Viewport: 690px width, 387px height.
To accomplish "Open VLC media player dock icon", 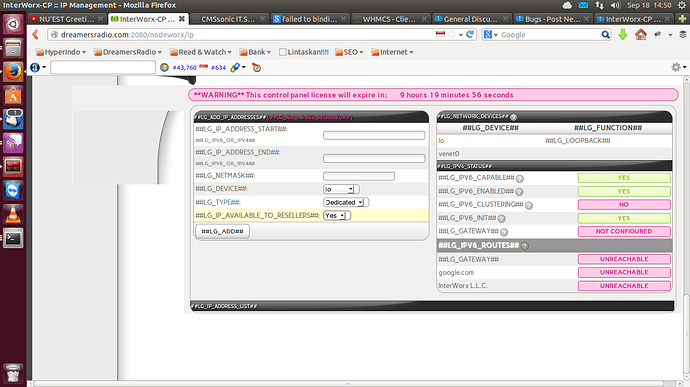I will [x=13, y=214].
